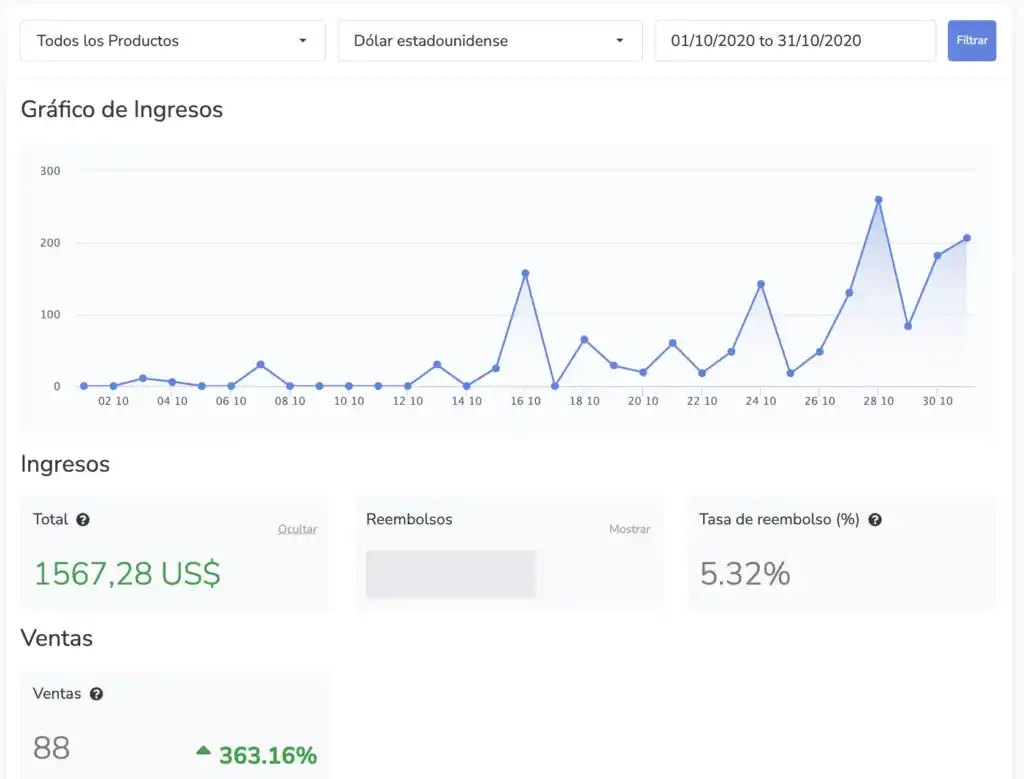This screenshot has width=1024, height=779.
Task: Expand the Dólar estadounidense currency dropdown
Action: coord(490,41)
